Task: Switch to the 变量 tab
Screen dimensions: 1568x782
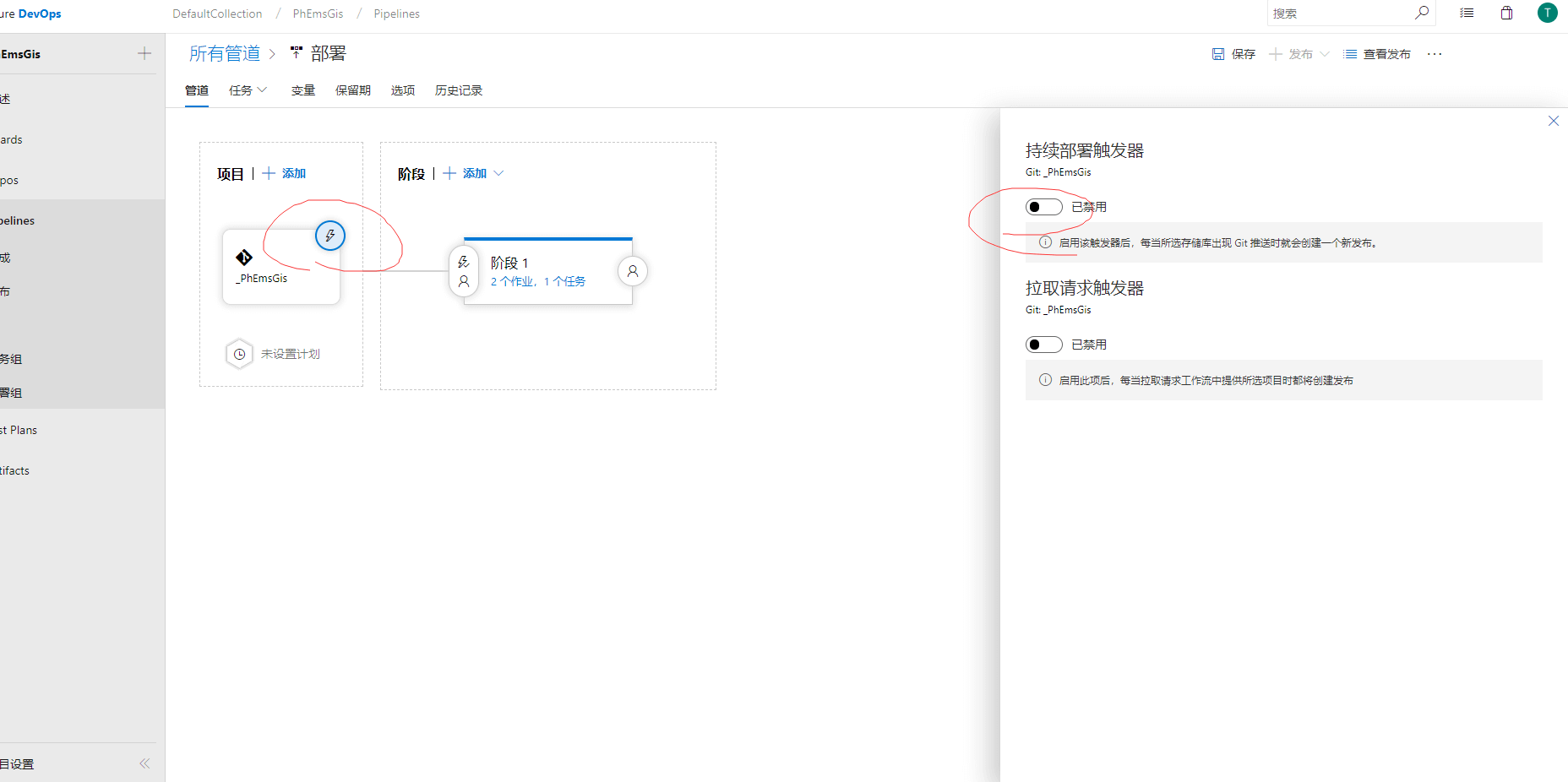Action: coord(302,90)
